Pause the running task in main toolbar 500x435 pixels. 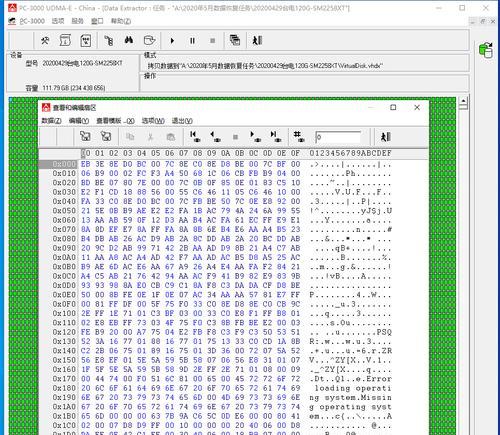(192, 41)
